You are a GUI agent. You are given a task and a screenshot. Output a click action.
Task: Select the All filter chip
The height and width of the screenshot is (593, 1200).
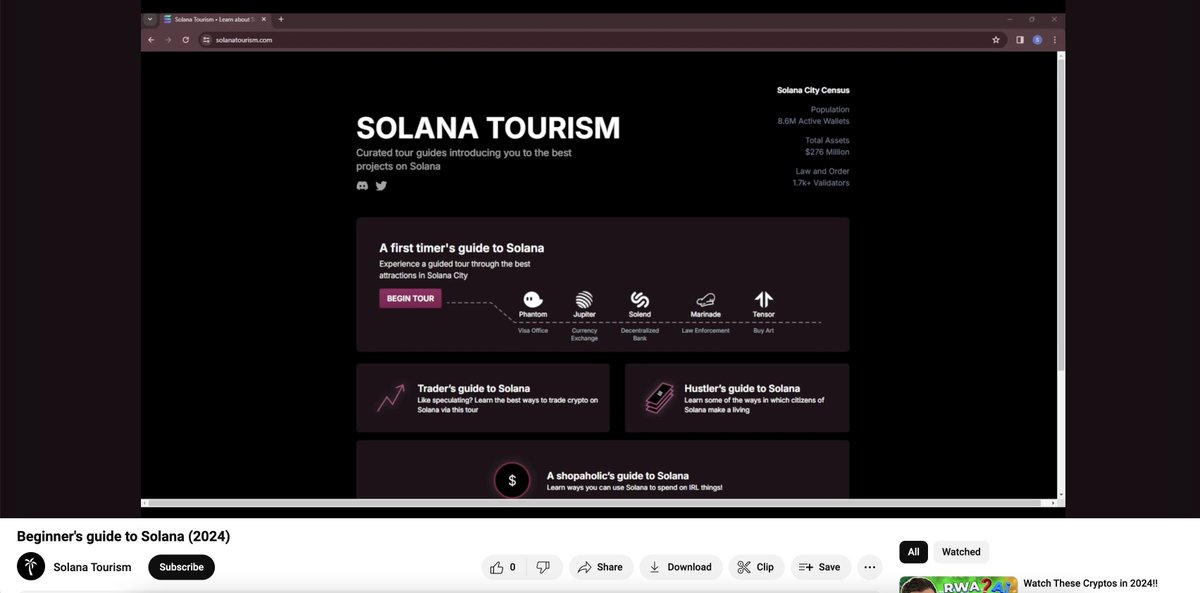click(913, 552)
